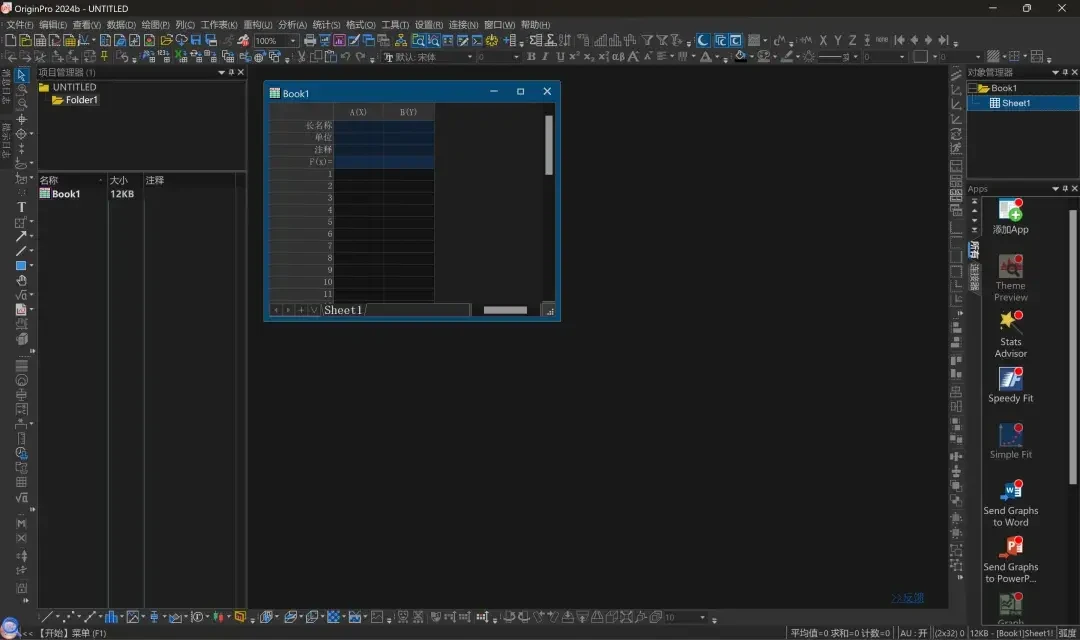1080x640 pixels.
Task: Toggle pin on Object Manager panel
Action: click(x=1065, y=72)
